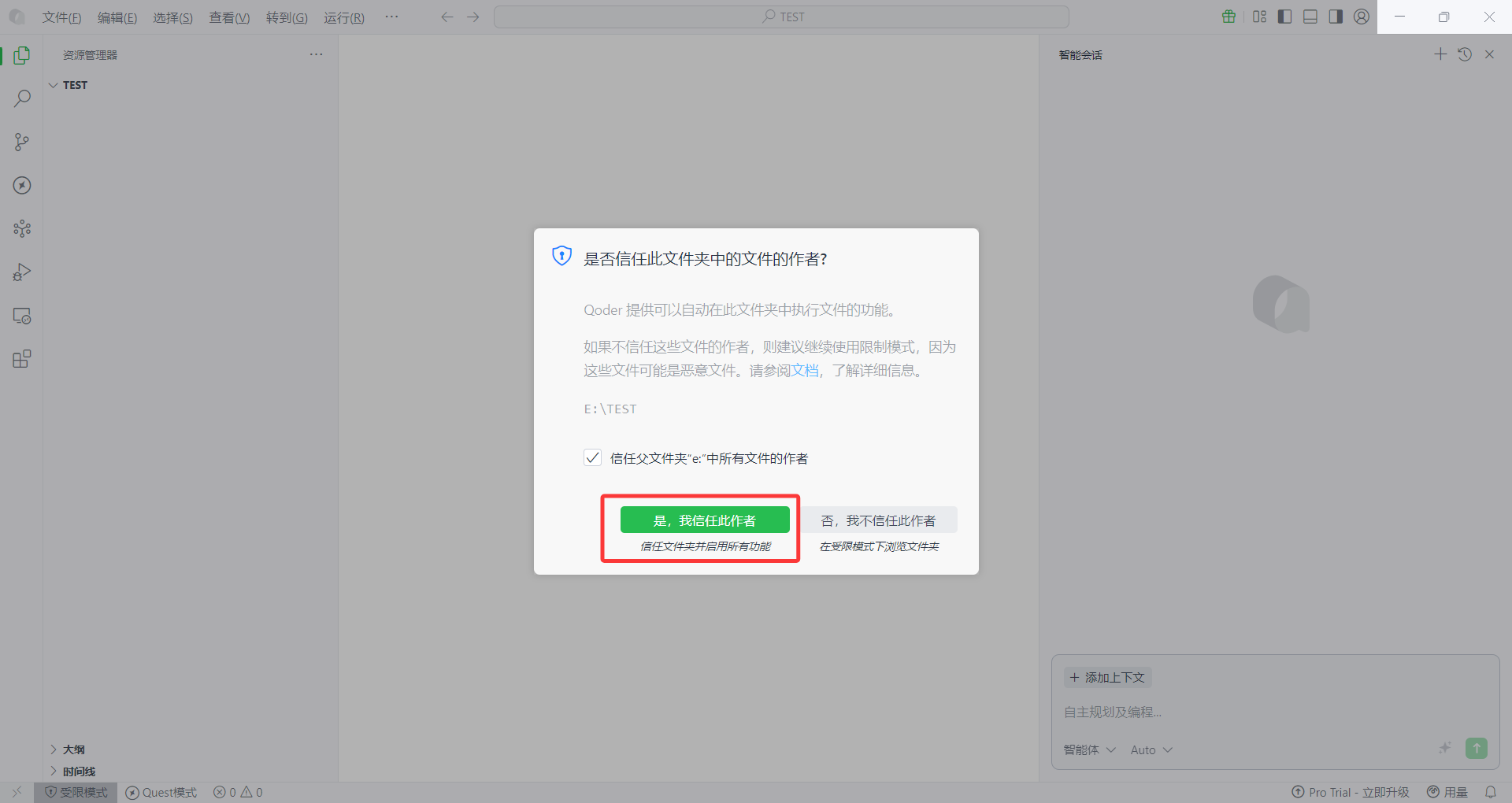Open the Extensions panel in the sidebar

tap(21, 358)
